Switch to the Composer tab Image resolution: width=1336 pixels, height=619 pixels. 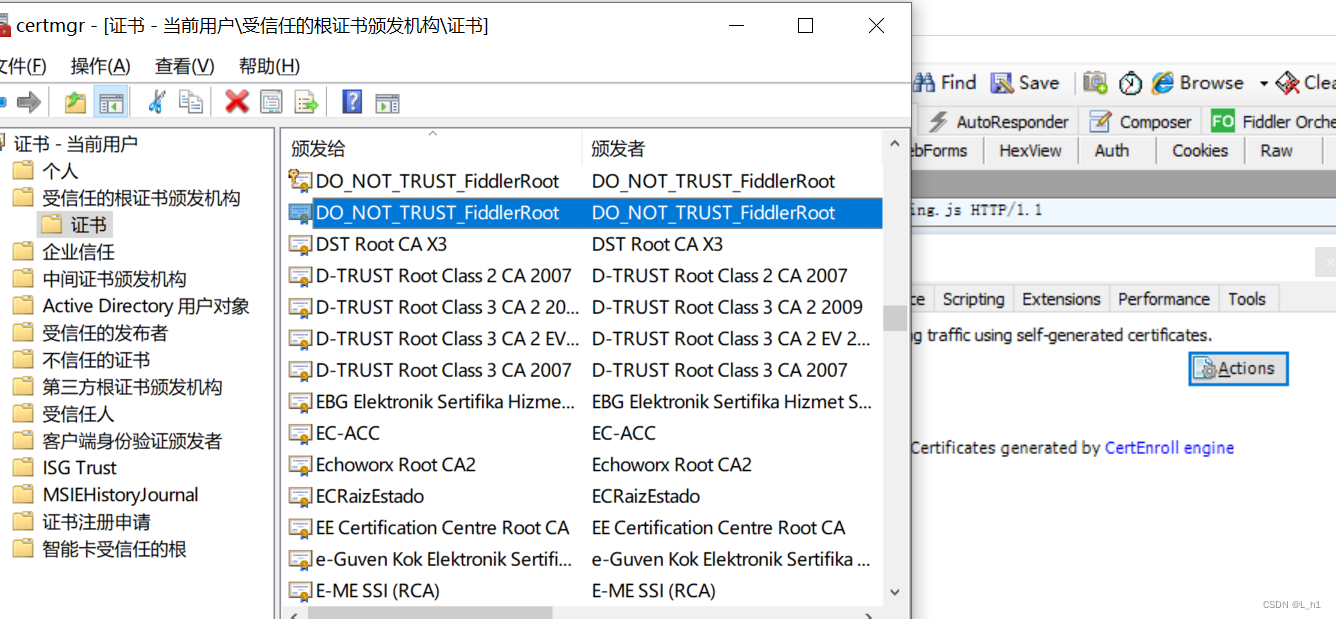[x=1141, y=122]
